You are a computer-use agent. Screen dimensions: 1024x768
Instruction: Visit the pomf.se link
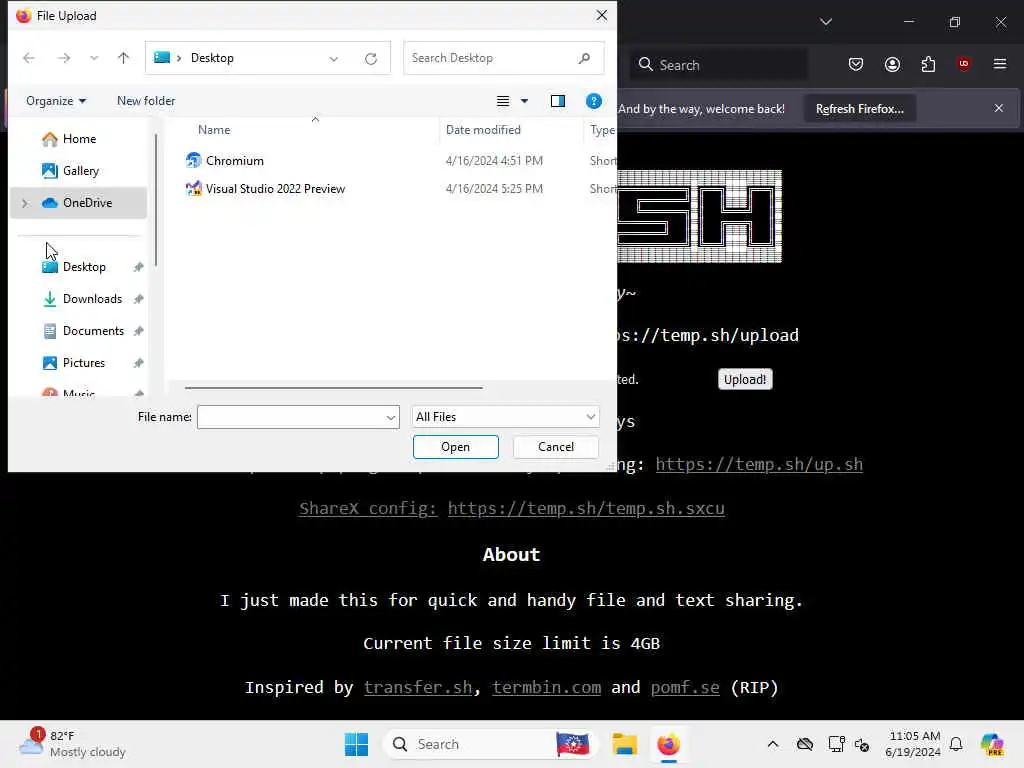[x=685, y=687]
